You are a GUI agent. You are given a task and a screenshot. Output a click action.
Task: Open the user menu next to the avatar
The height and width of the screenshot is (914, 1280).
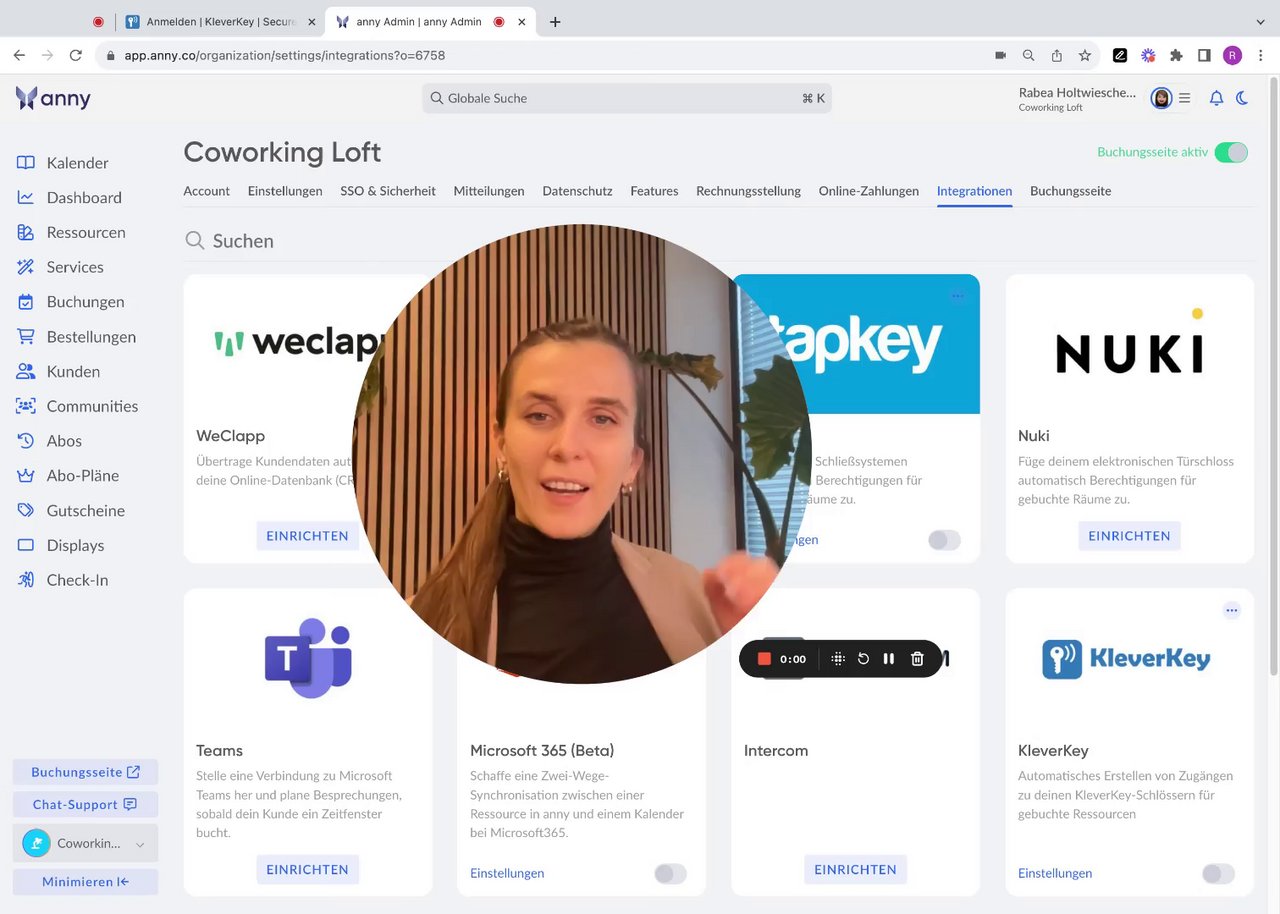coord(1184,98)
